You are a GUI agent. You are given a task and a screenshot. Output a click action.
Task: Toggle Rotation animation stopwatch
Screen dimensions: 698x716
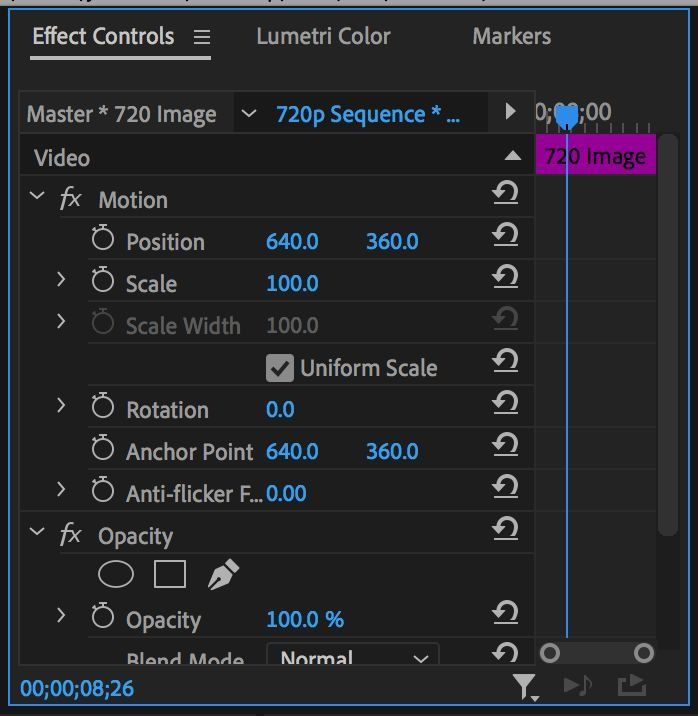click(x=102, y=405)
